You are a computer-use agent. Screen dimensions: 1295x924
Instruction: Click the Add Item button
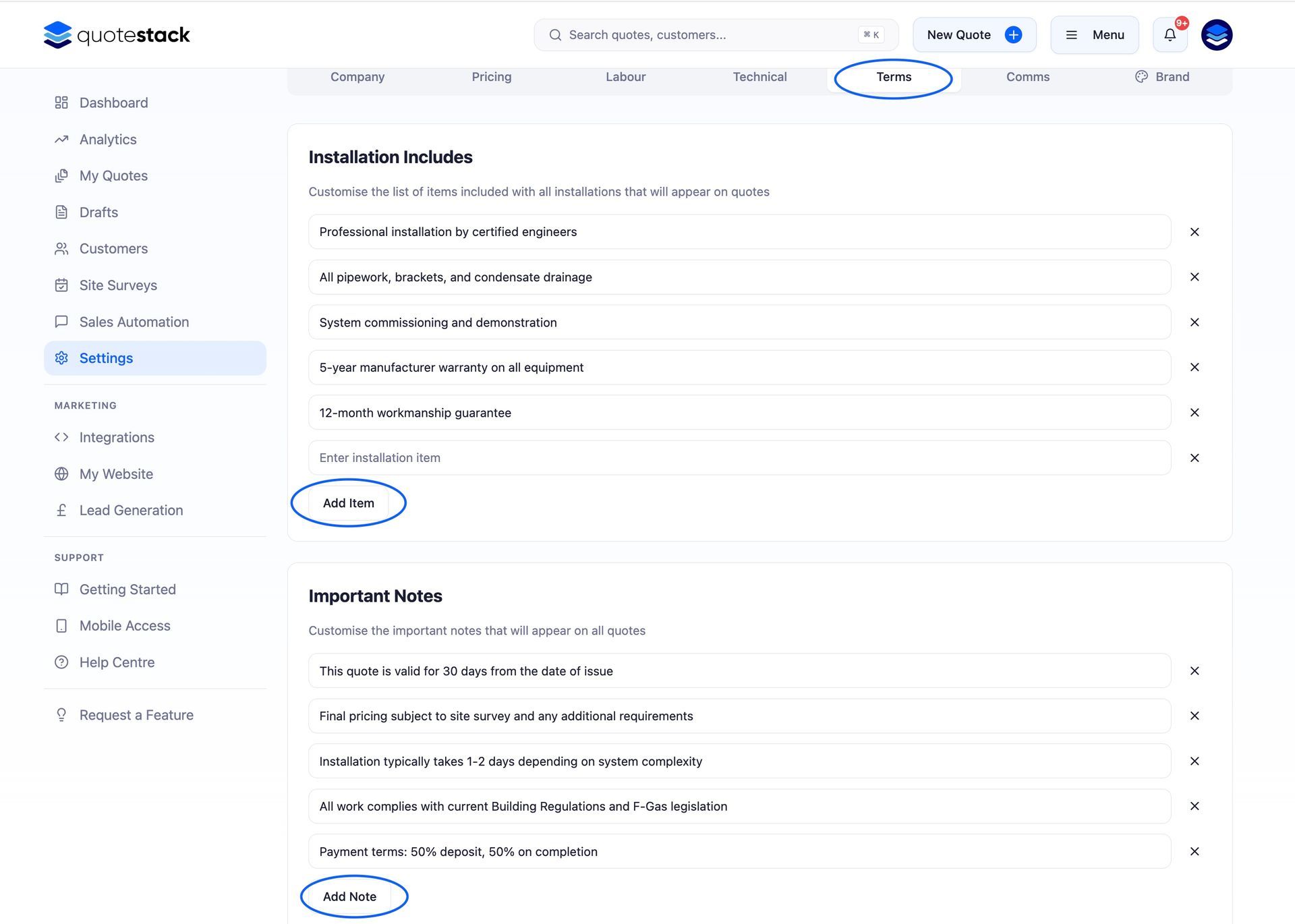[x=348, y=503]
